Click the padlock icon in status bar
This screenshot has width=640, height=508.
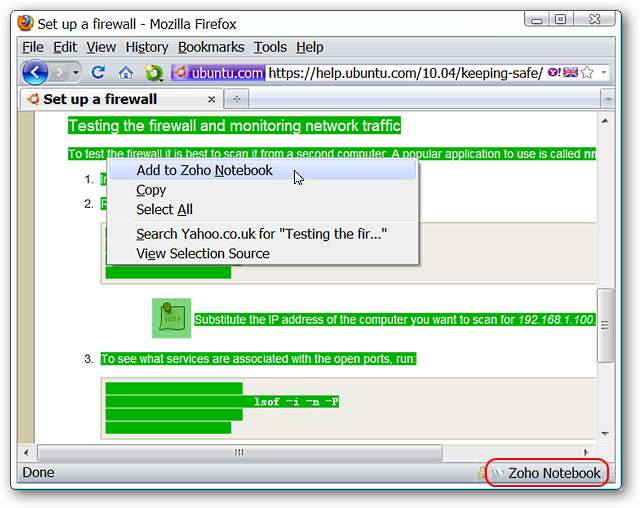tap(482, 473)
